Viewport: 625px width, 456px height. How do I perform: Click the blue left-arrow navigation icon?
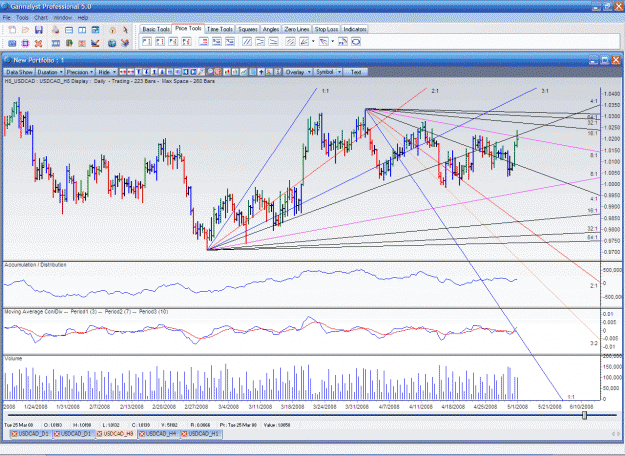click(x=186, y=72)
